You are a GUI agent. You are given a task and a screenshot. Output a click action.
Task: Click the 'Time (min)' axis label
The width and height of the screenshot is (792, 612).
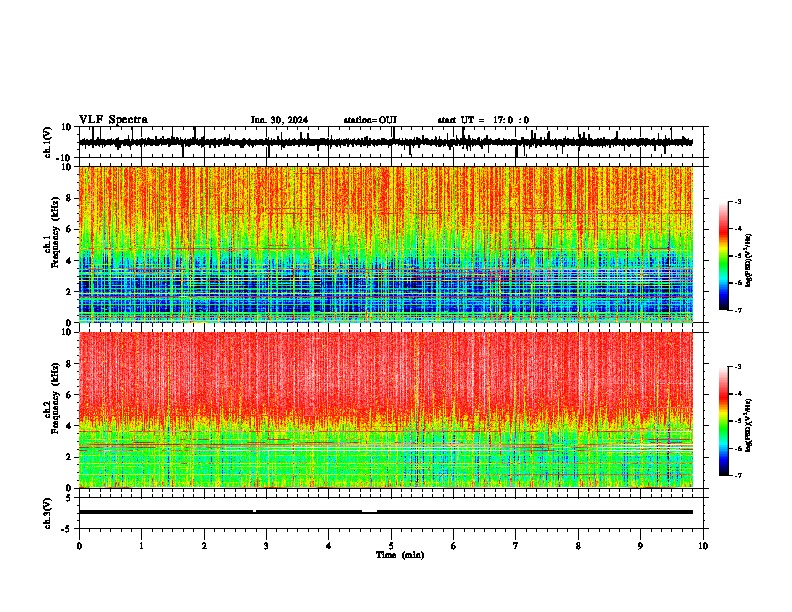point(400,555)
